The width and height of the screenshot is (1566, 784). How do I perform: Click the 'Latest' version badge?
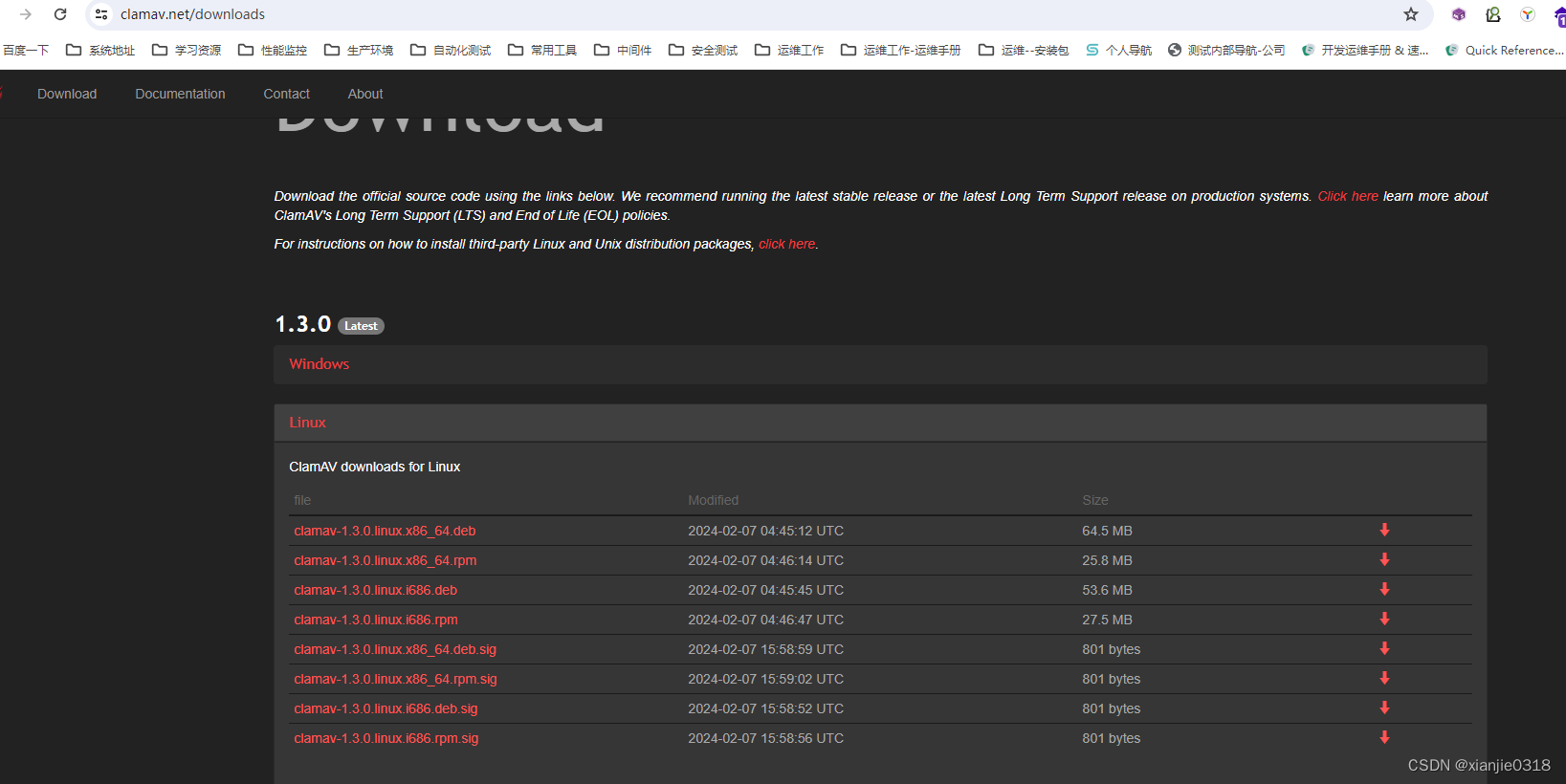[361, 326]
